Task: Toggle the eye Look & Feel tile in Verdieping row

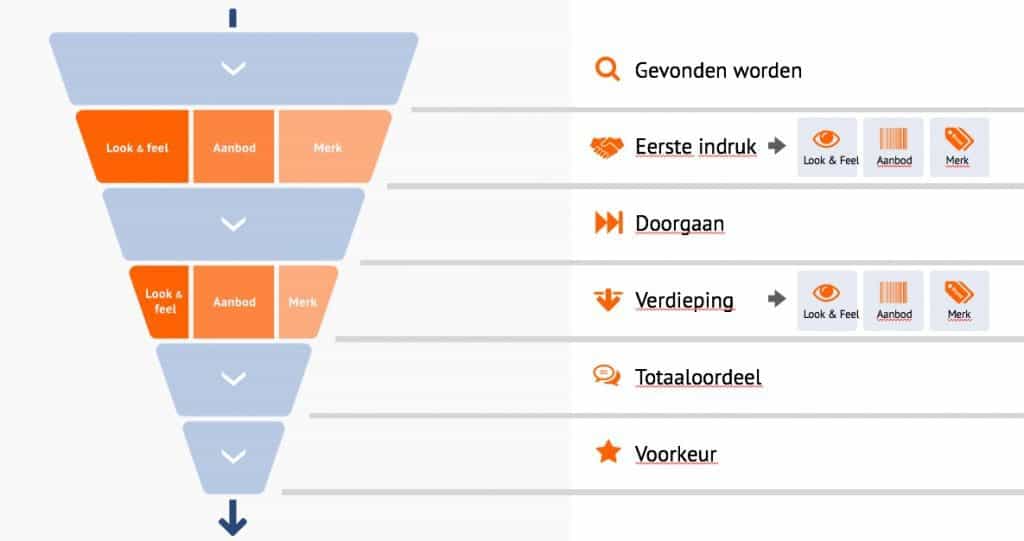Action: coord(827,301)
